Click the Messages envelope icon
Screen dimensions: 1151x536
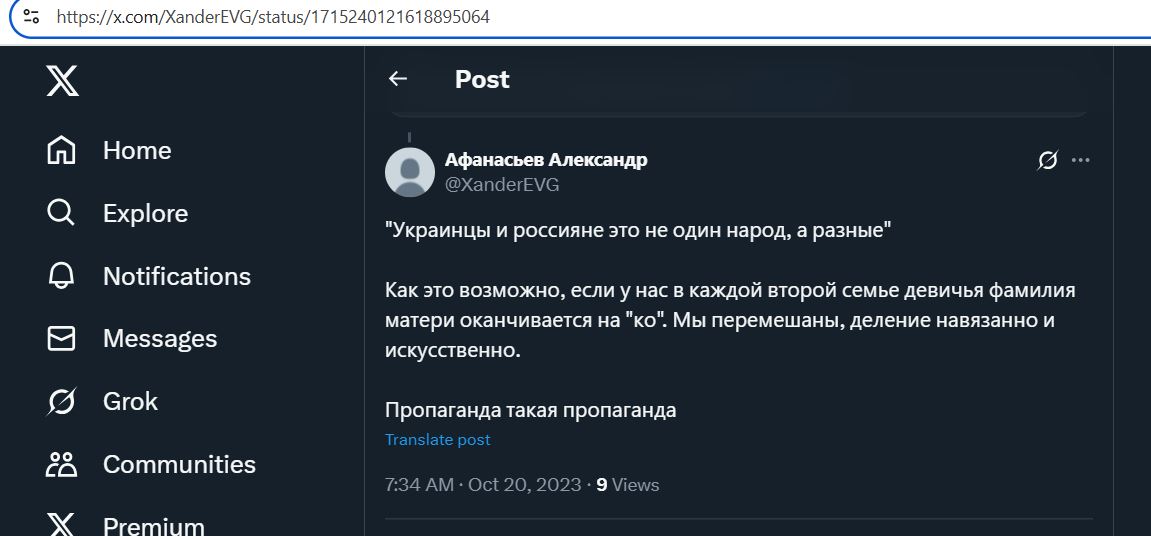[x=61, y=338]
